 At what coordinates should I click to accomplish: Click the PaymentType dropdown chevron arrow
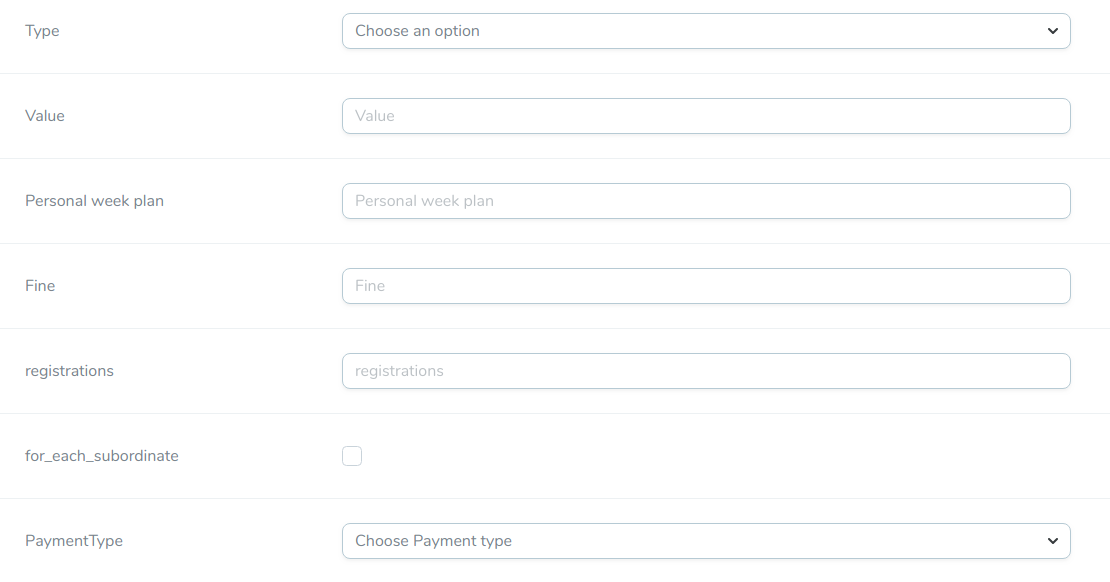click(x=1052, y=541)
